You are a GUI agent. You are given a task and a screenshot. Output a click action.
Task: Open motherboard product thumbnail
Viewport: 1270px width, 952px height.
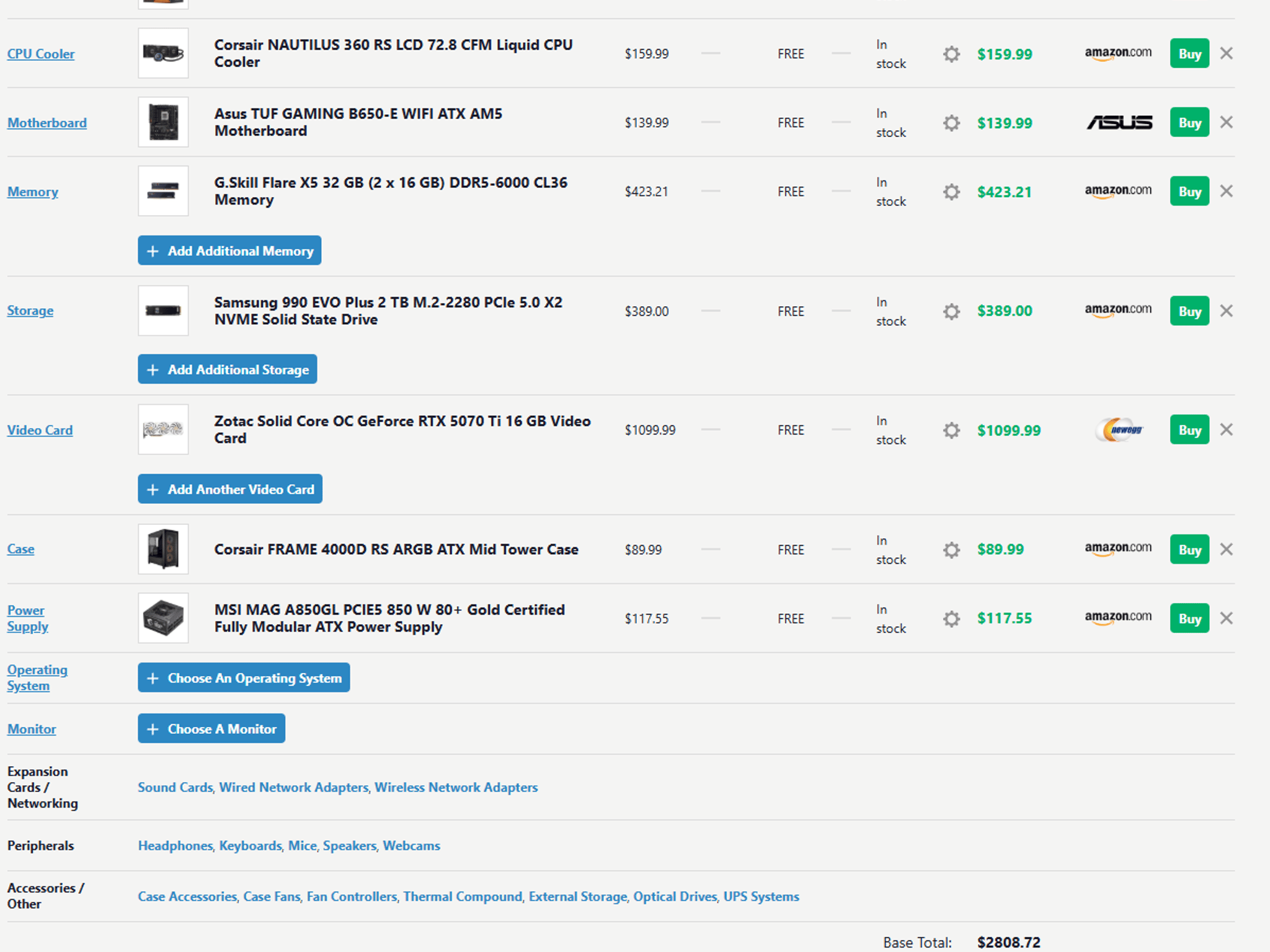click(x=163, y=122)
